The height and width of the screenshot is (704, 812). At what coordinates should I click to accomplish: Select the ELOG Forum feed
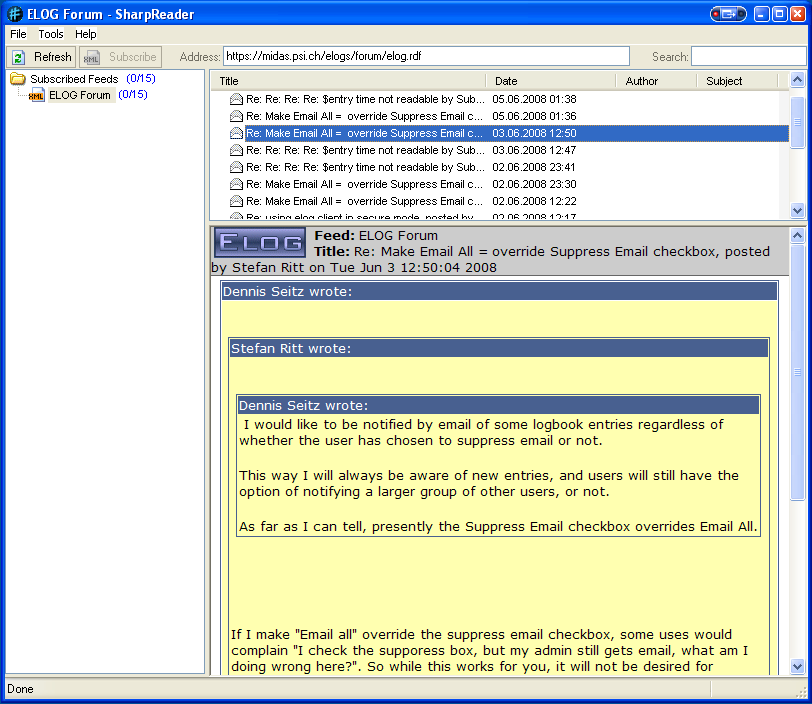tap(80, 95)
